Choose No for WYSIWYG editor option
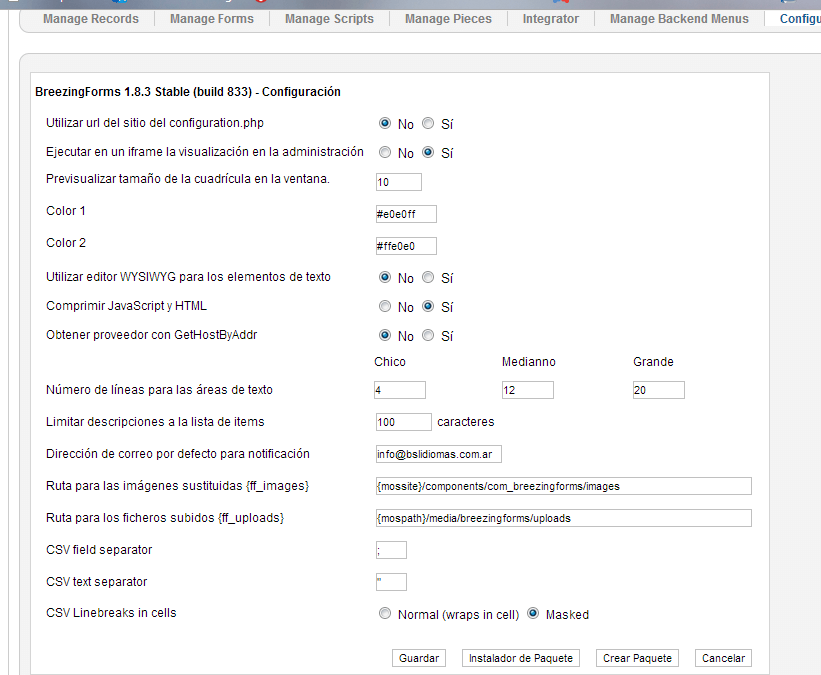The width and height of the screenshot is (821, 675). pyautogui.click(x=385, y=278)
